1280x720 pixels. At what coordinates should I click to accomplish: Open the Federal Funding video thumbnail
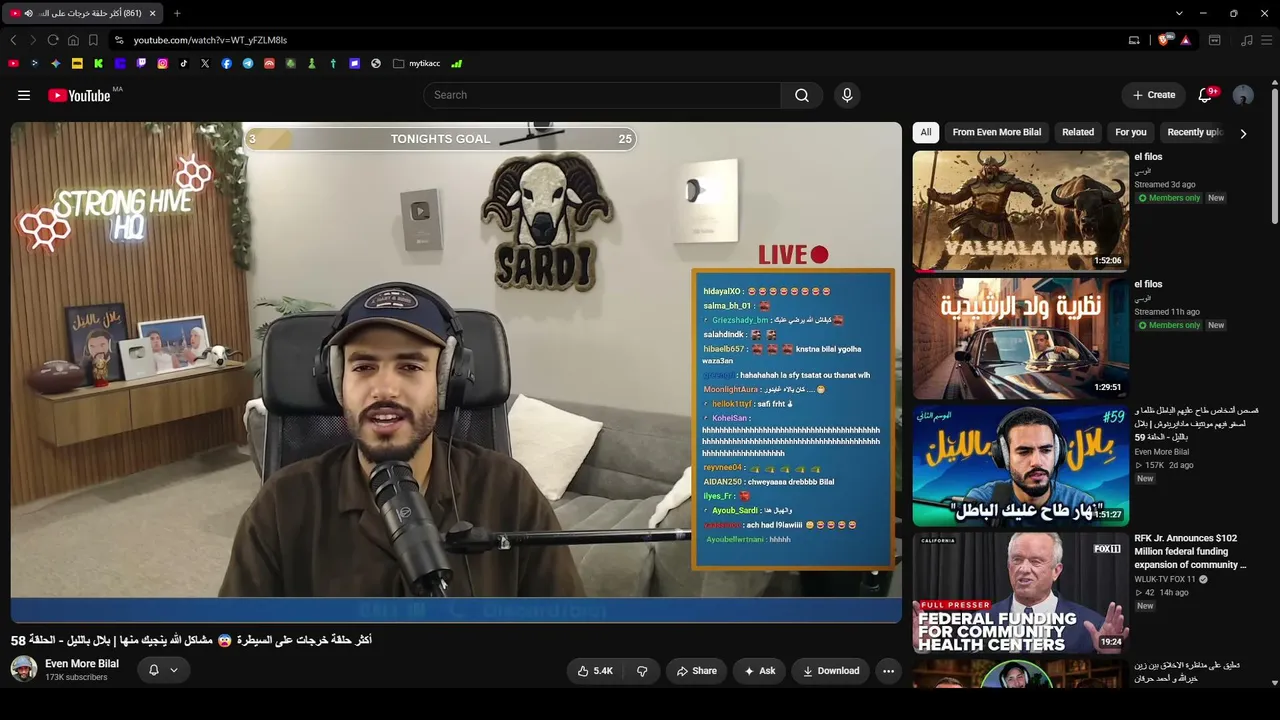pos(1020,592)
